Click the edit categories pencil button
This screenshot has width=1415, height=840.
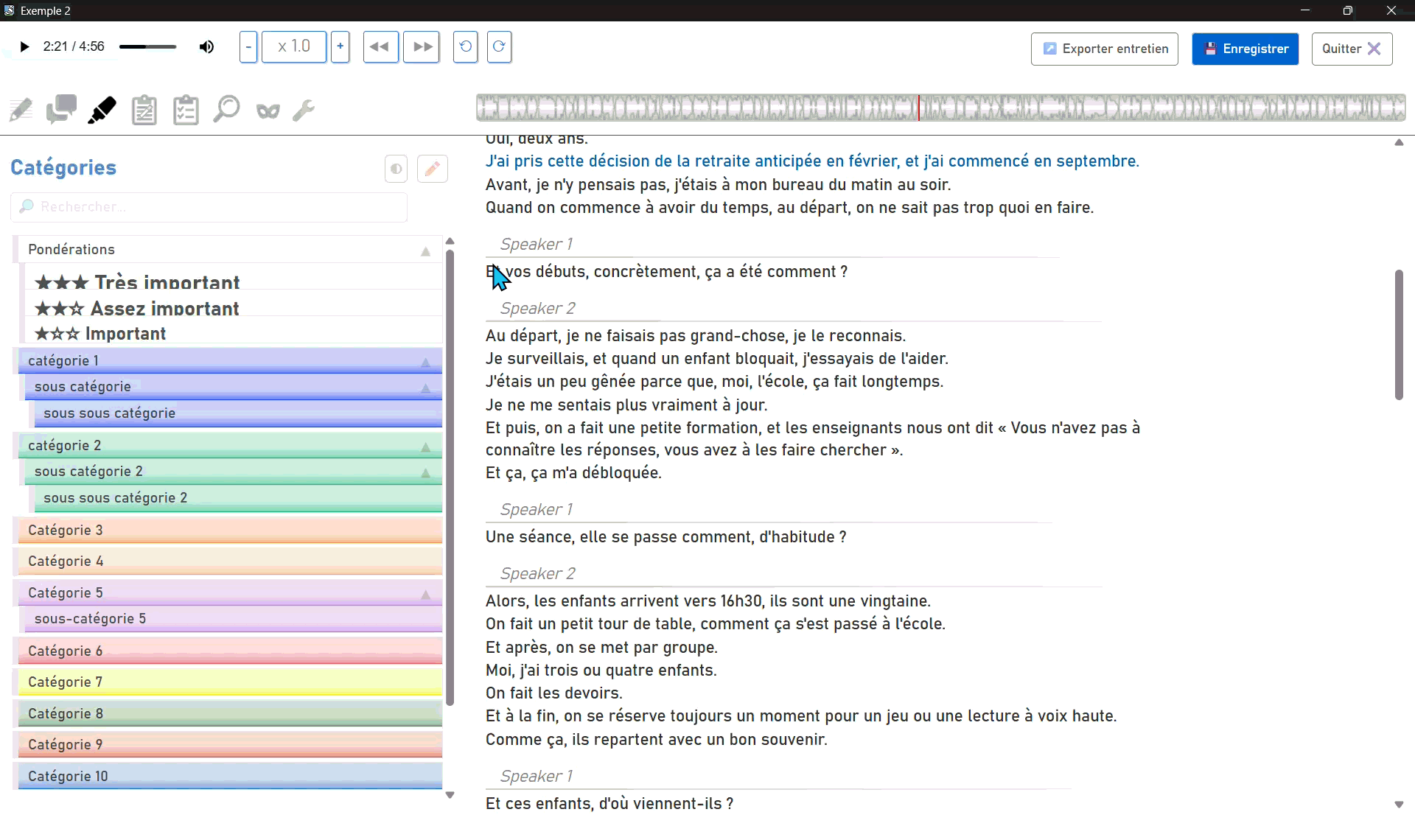click(433, 169)
